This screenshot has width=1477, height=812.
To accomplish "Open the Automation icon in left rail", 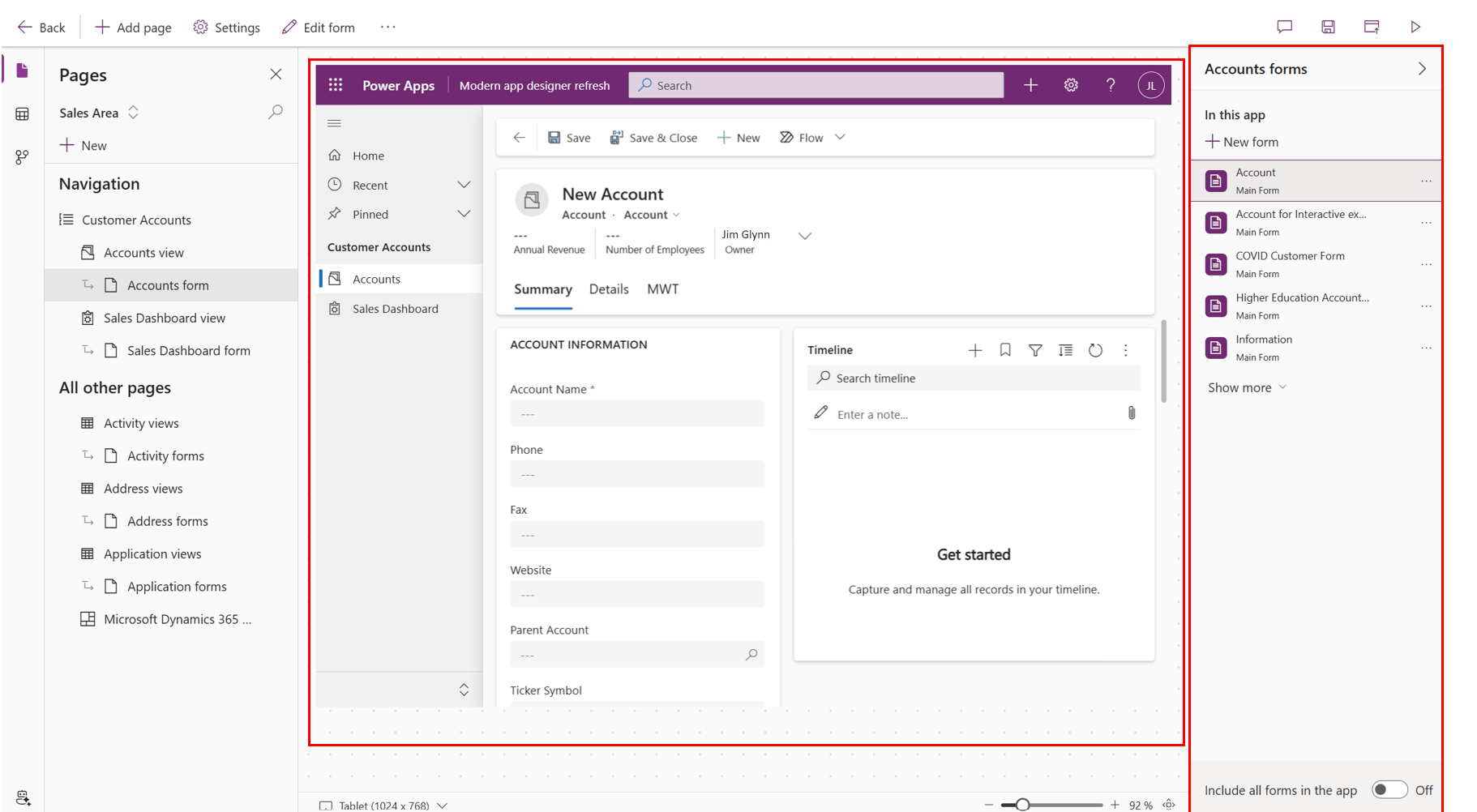I will [x=22, y=157].
